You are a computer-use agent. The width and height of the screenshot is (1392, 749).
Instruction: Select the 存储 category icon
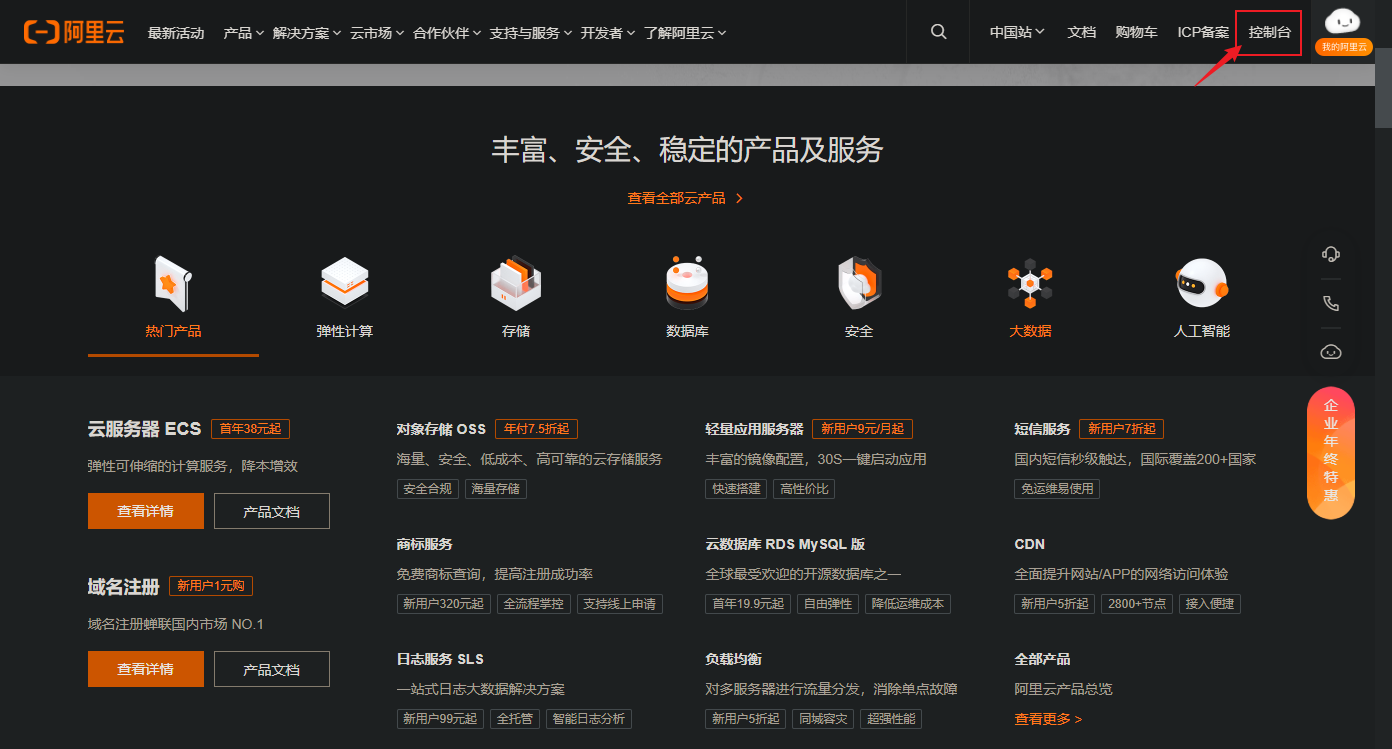[x=516, y=282]
